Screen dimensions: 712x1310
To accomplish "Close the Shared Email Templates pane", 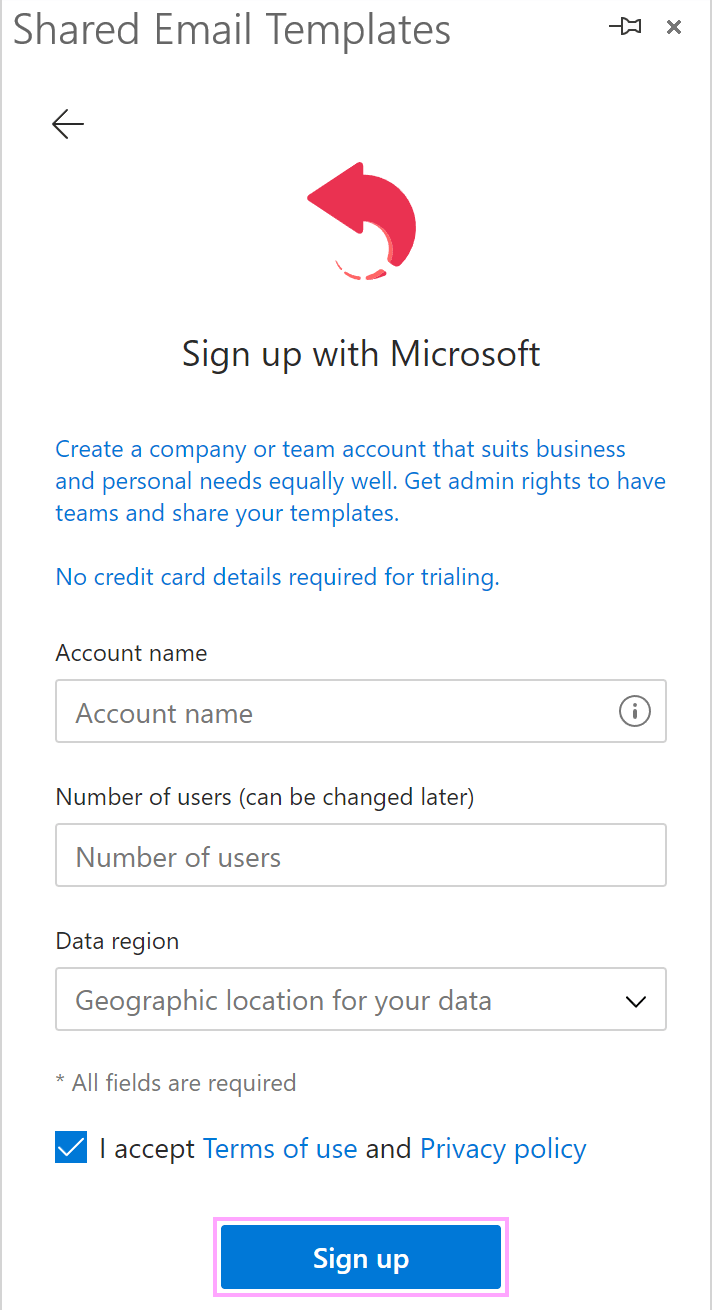I will click(674, 27).
